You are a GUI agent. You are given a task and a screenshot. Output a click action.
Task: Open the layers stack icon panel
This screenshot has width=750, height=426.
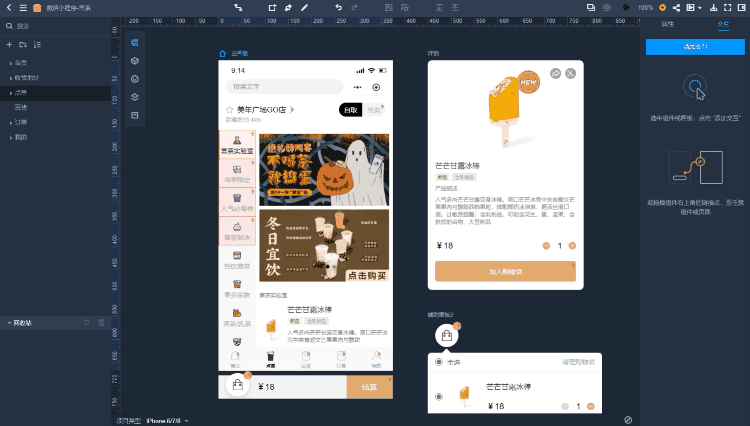(x=135, y=97)
